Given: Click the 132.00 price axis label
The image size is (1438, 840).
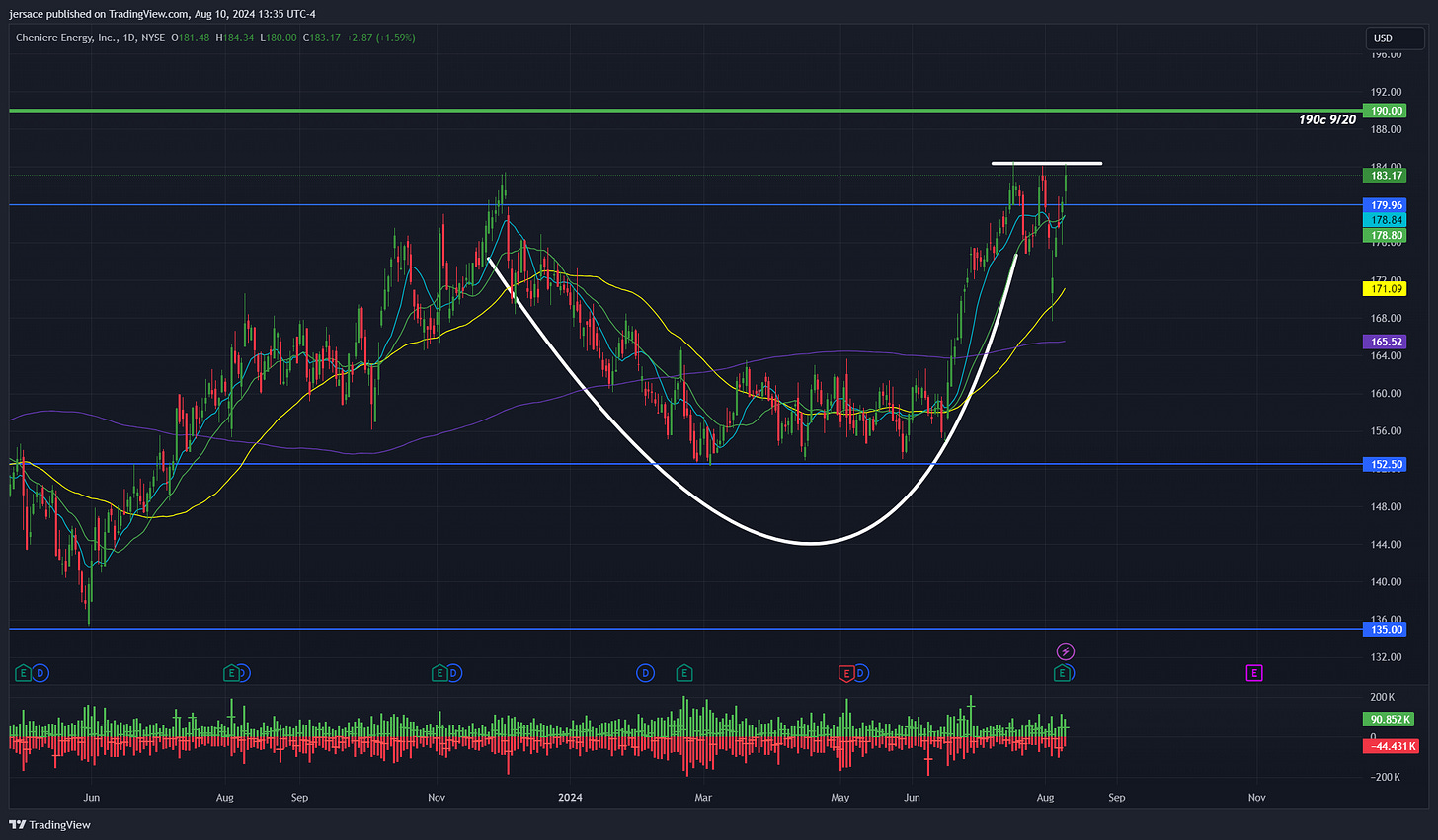Looking at the screenshot, I should tap(1386, 656).
